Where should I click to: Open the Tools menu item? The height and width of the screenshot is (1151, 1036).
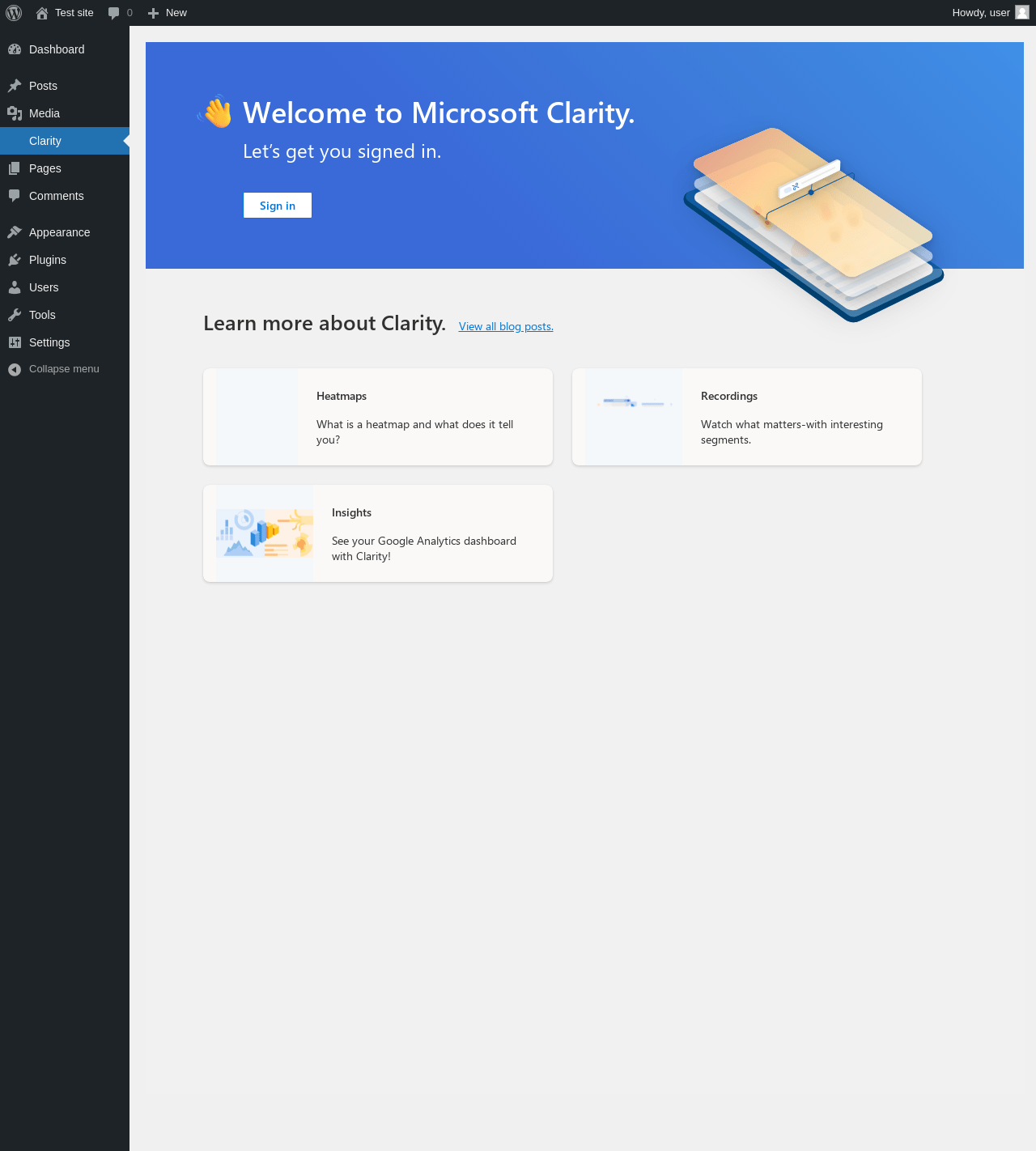(x=65, y=315)
